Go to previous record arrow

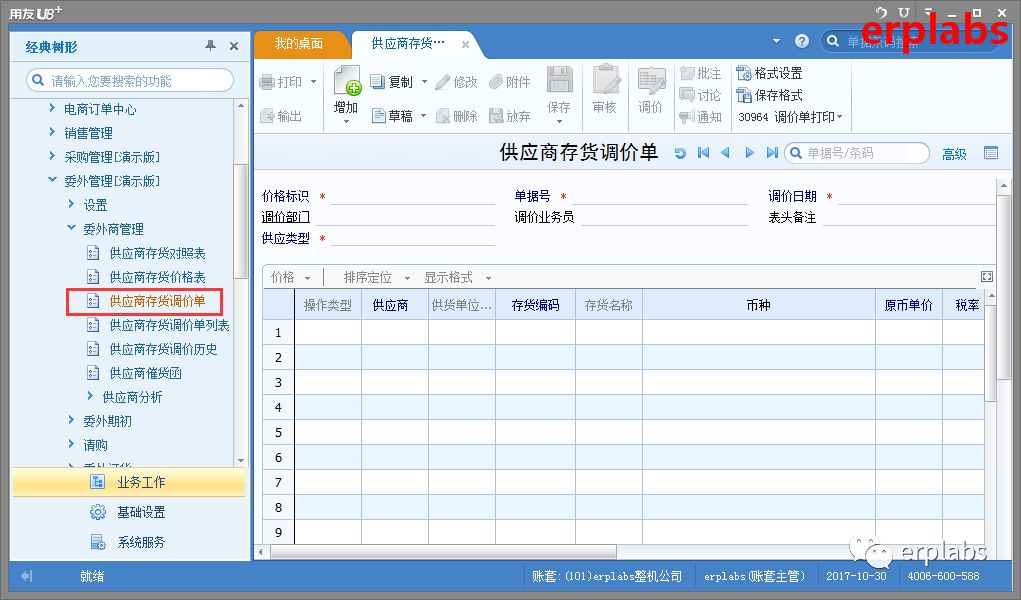coord(725,152)
